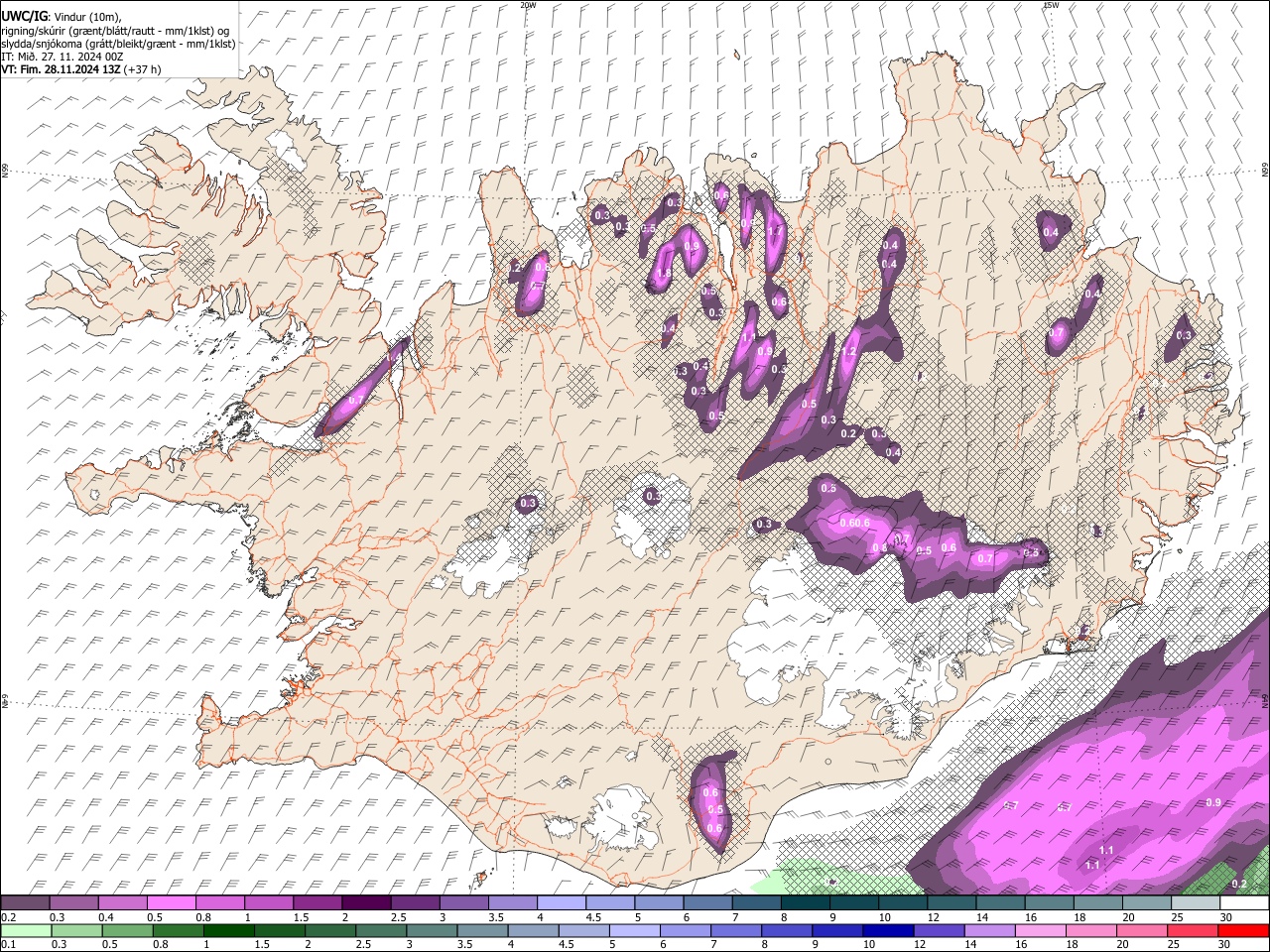1270x952 pixels.
Task: Choose top legend swatch between 4 and 4.5
Action: [562, 902]
